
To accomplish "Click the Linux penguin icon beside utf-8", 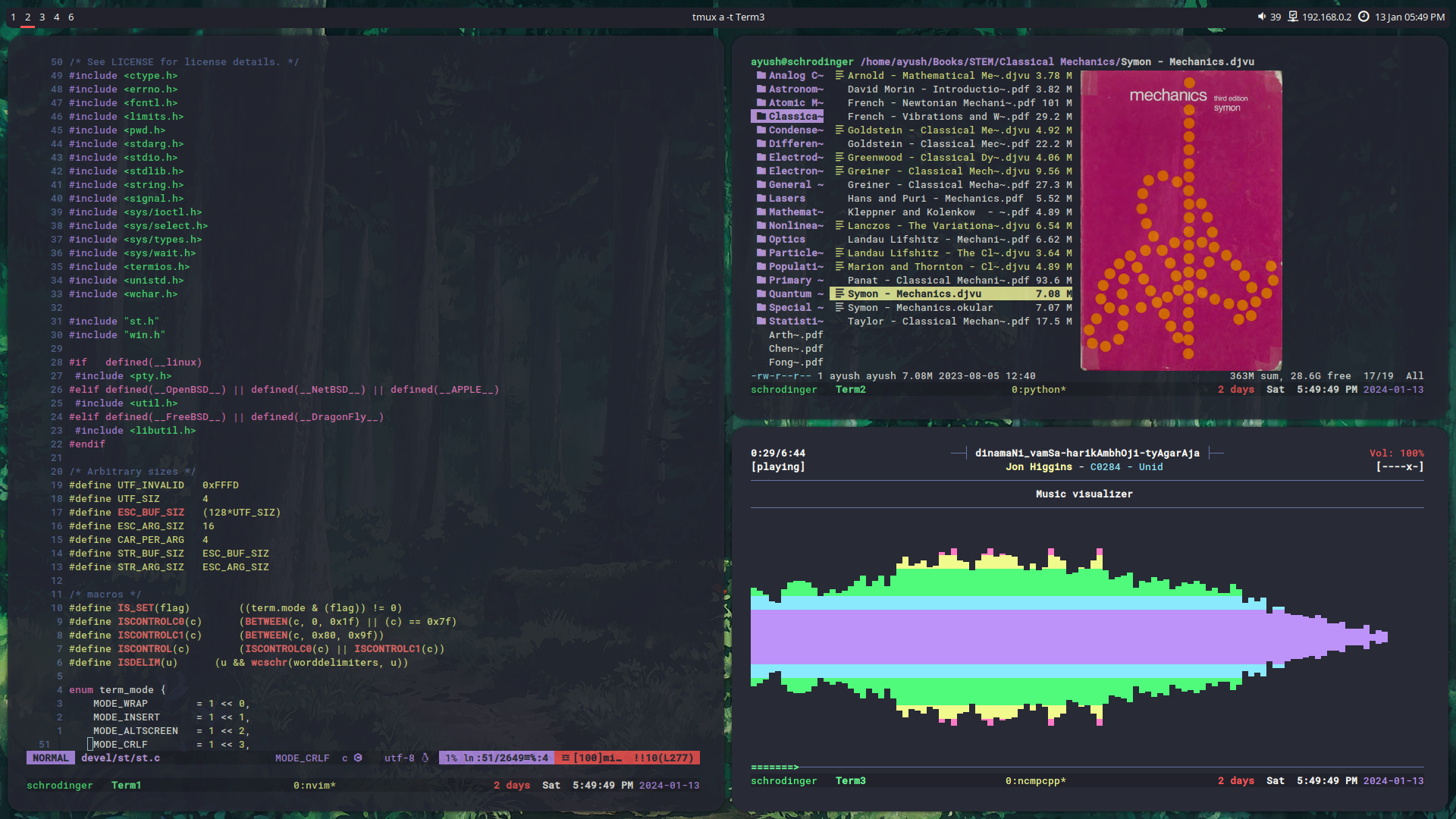I will [x=425, y=758].
